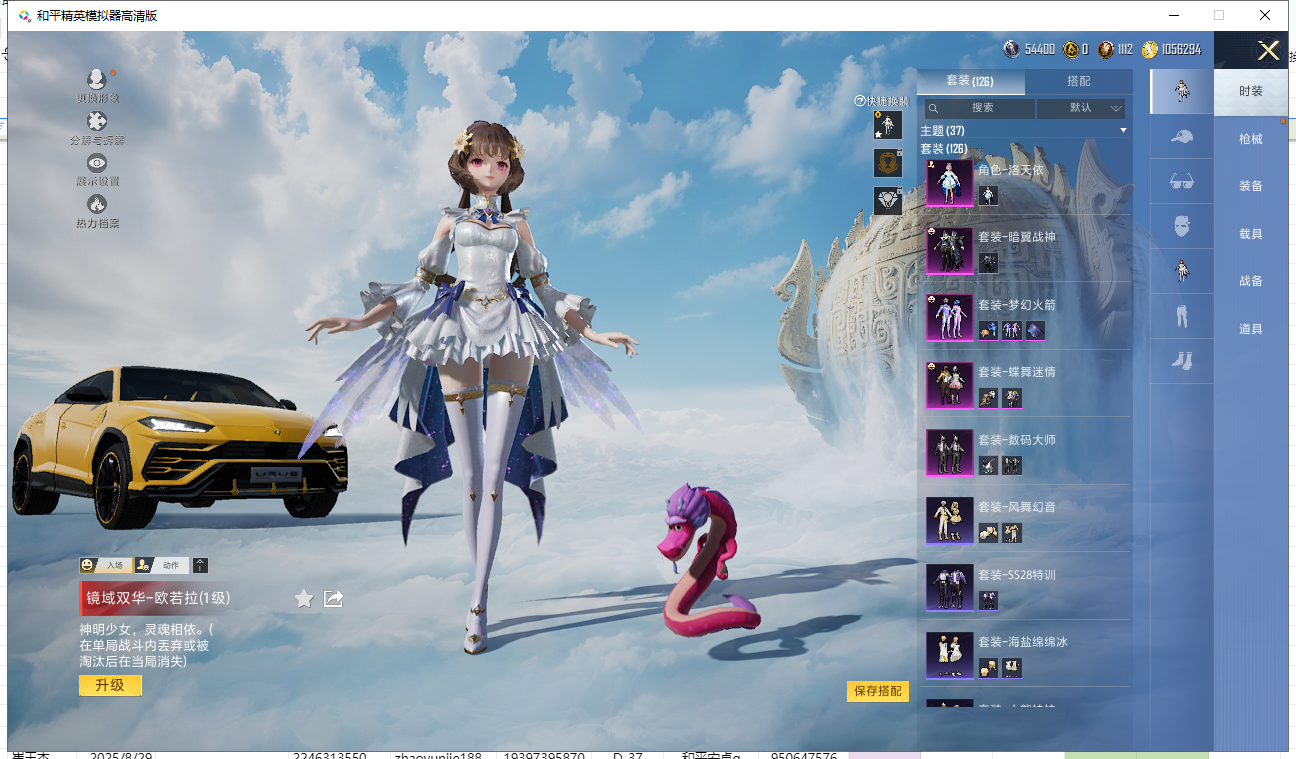This screenshot has height=759, width=1296.
Task: Select the shoes category icon
Action: (x=1181, y=361)
